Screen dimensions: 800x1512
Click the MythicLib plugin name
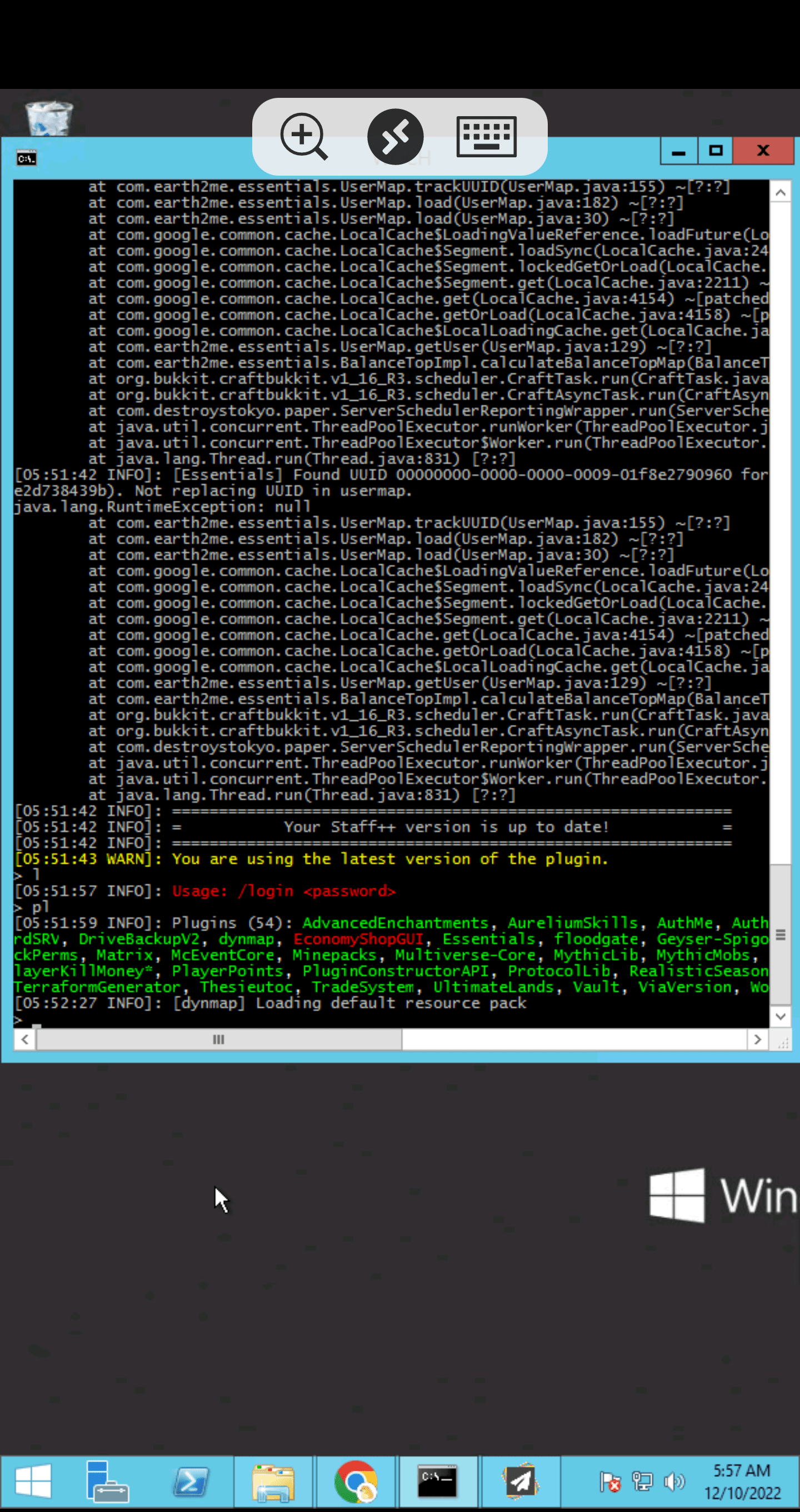coord(596,955)
